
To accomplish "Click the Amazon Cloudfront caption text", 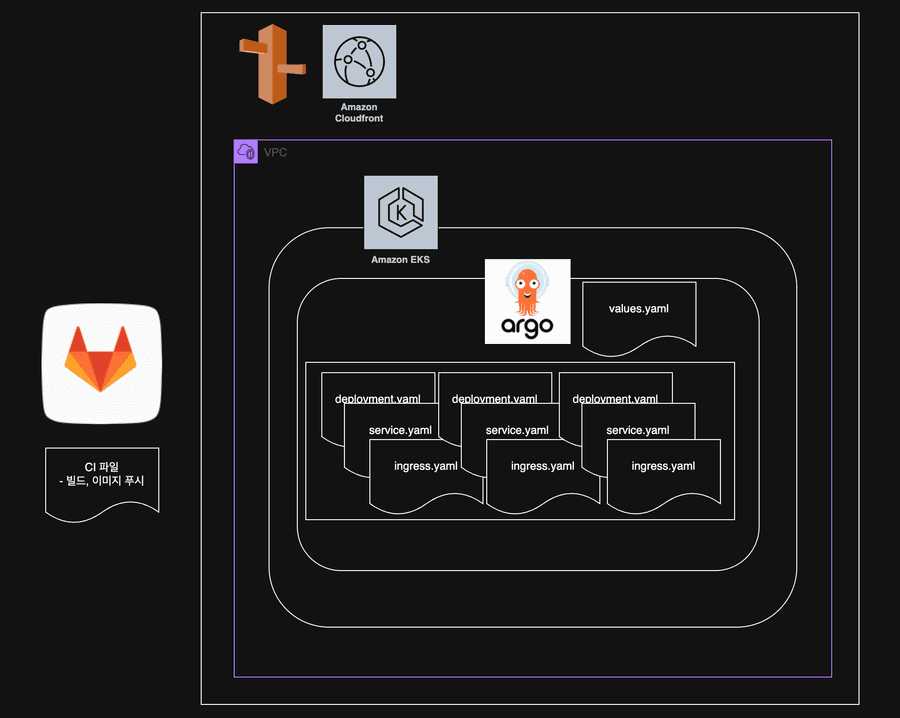I will tap(359, 112).
